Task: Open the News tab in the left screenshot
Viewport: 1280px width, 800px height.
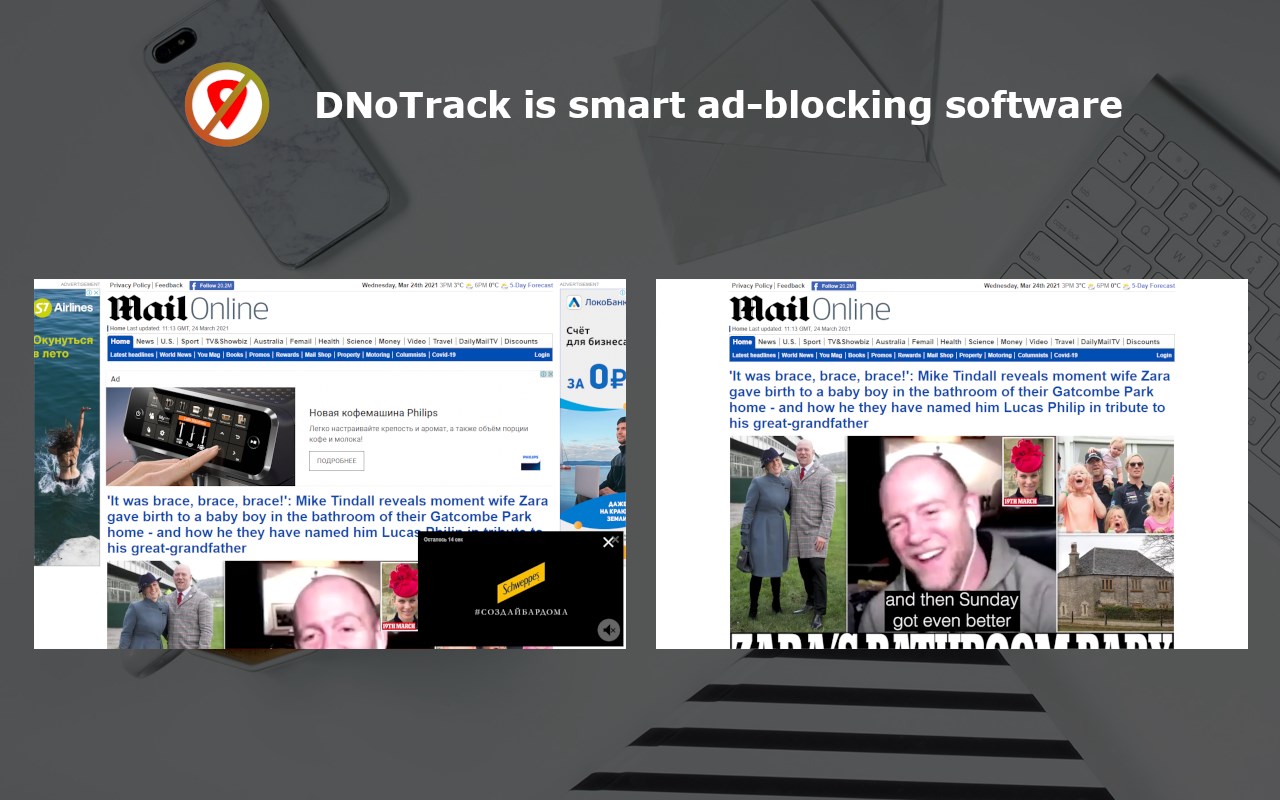Action: [145, 341]
